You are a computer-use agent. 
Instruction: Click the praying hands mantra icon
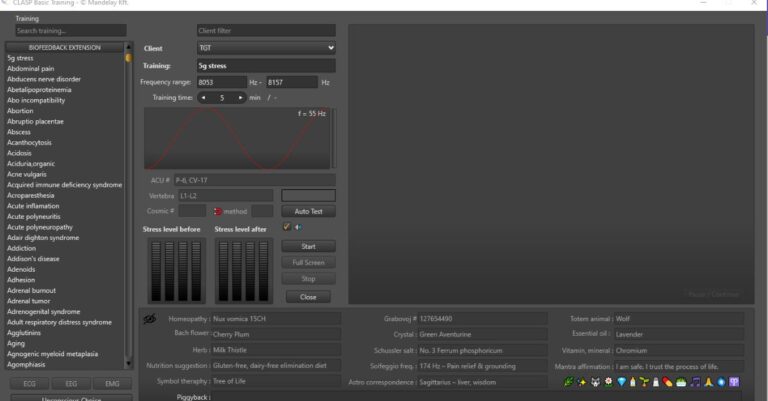pos(708,382)
